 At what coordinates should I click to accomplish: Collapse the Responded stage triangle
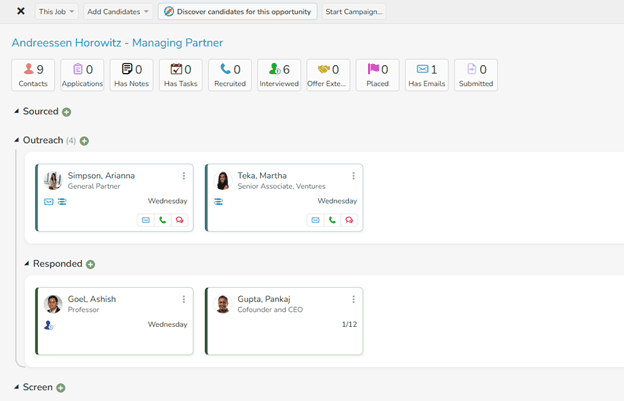point(27,263)
